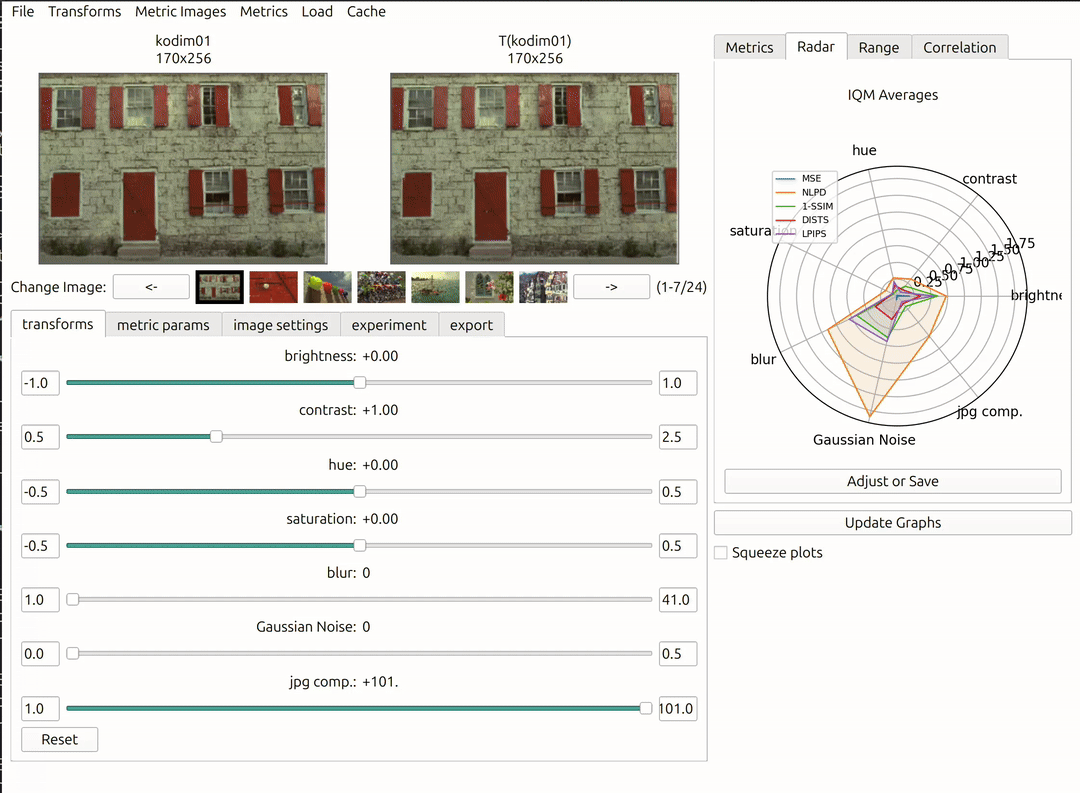This screenshot has height=793, width=1080.
Task: Open the Metric Images menu
Action: coord(180,12)
